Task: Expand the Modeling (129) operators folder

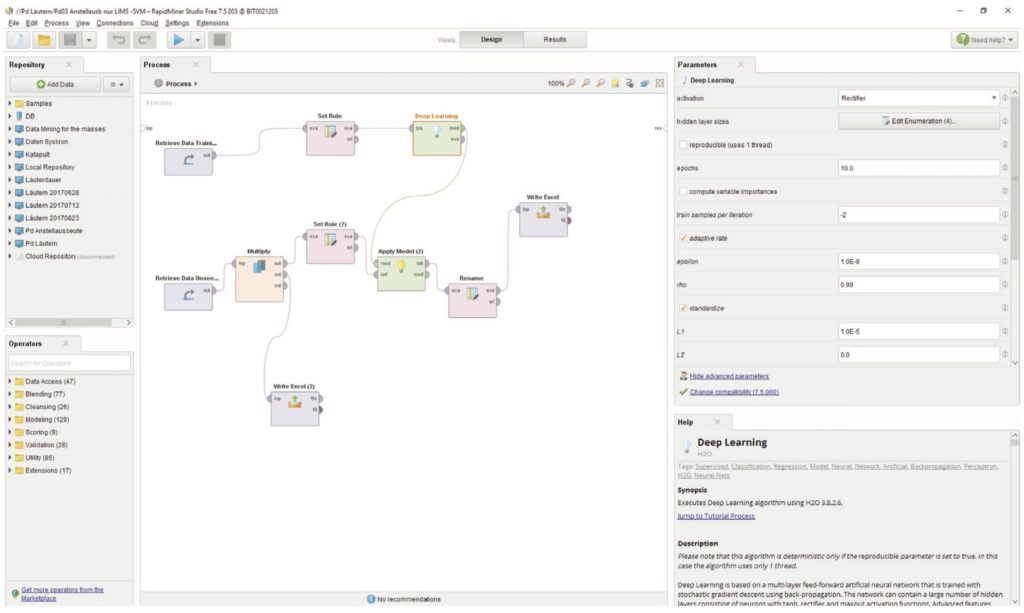Action: tap(10, 419)
